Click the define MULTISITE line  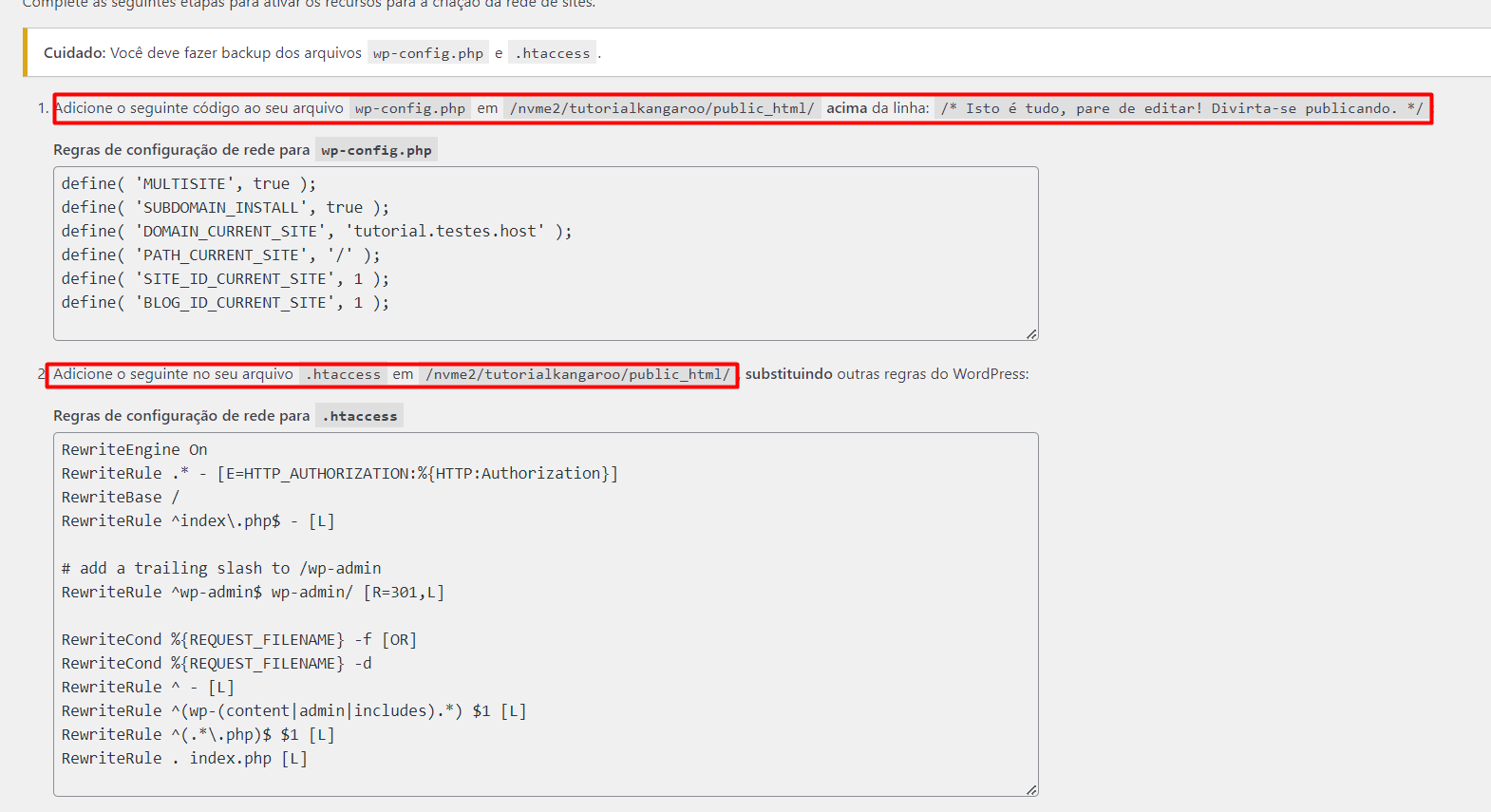(188, 184)
